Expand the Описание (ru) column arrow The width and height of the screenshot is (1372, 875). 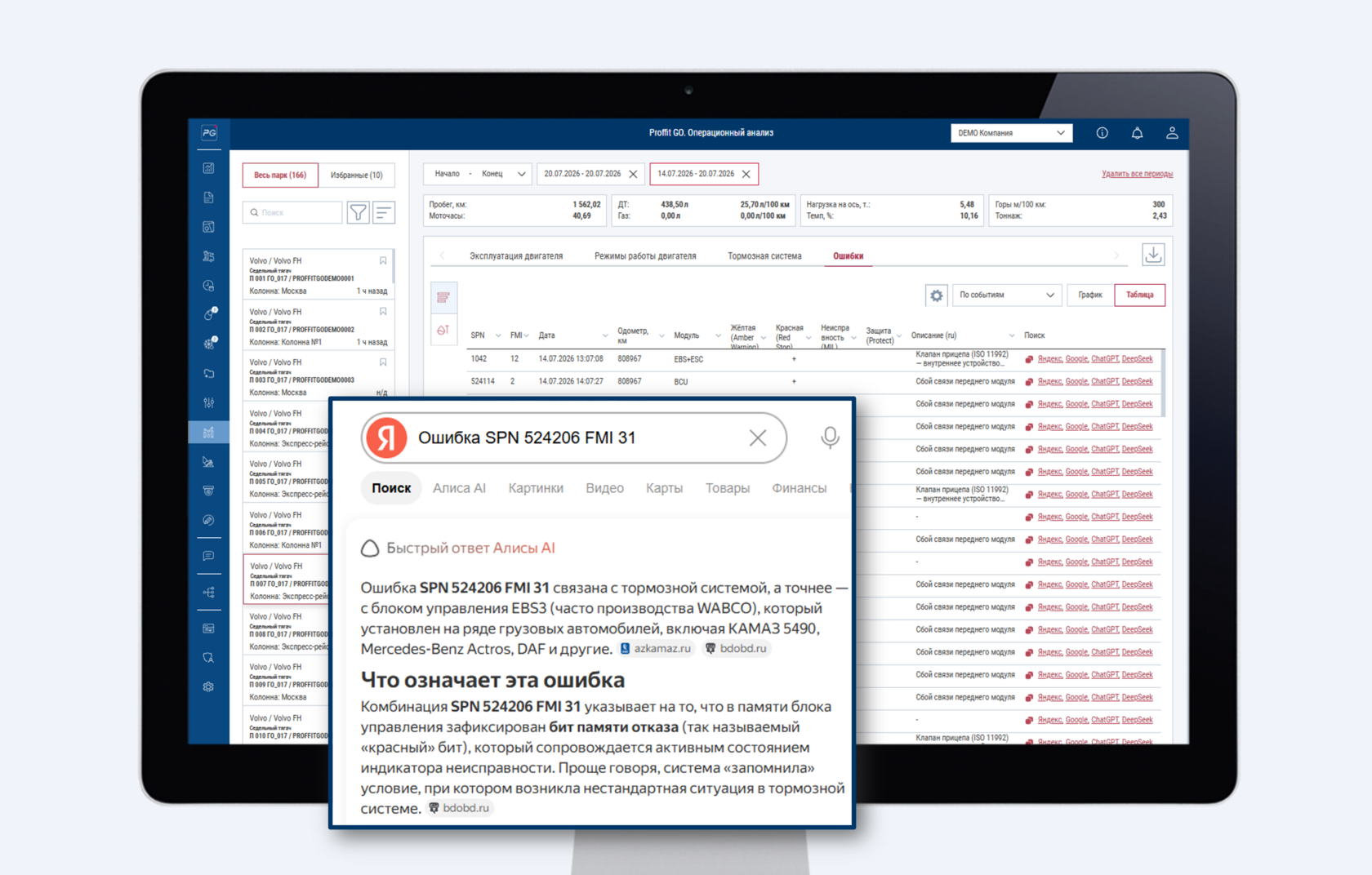click(x=1012, y=336)
